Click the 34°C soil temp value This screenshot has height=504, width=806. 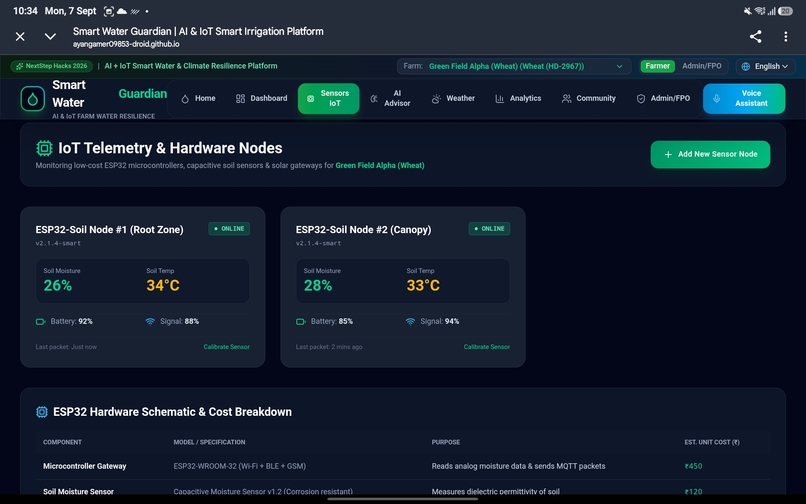163,285
